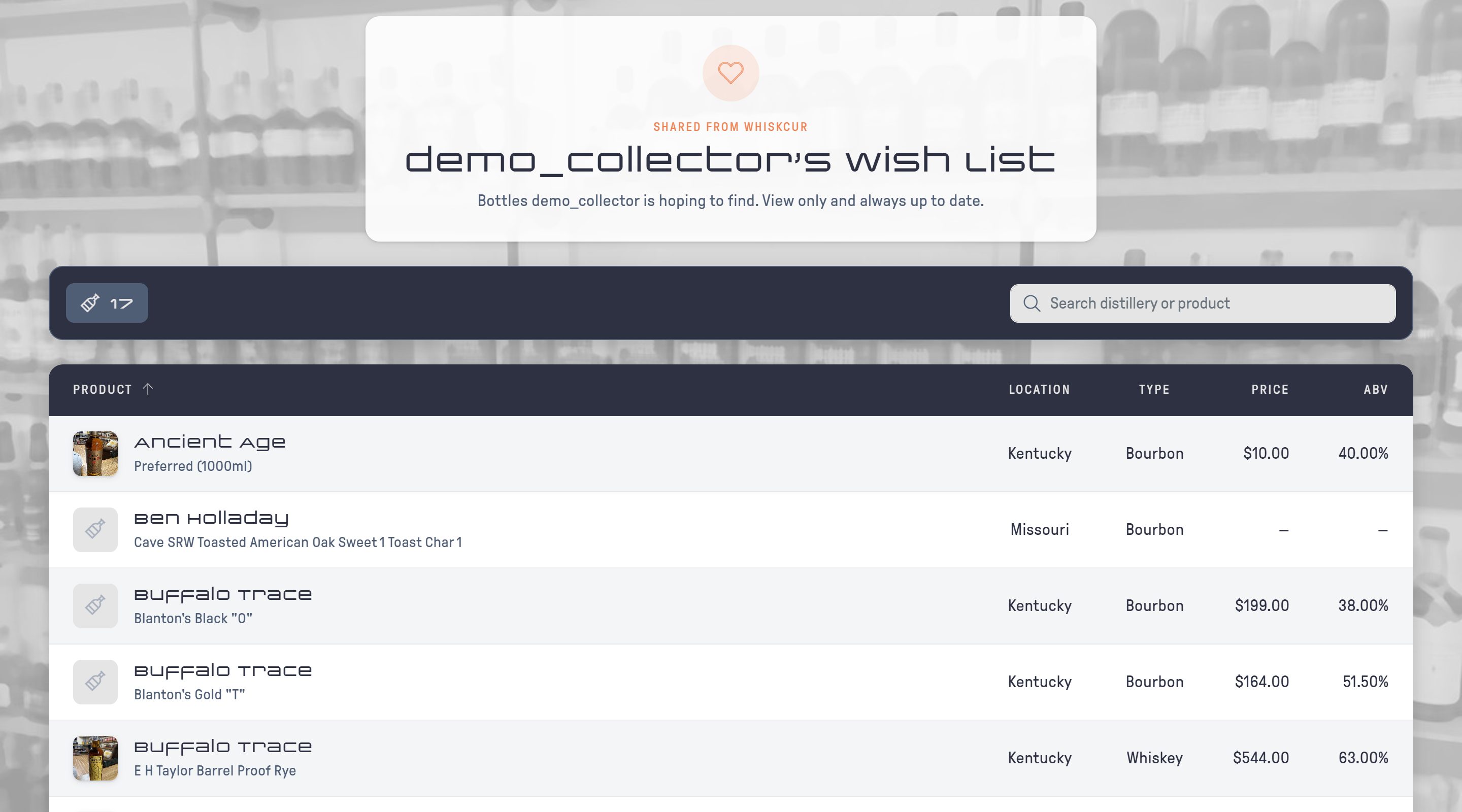Click the $164.00 price cell
This screenshot has height=812, width=1462.
pyautogui.click(x=1261, y=682)
